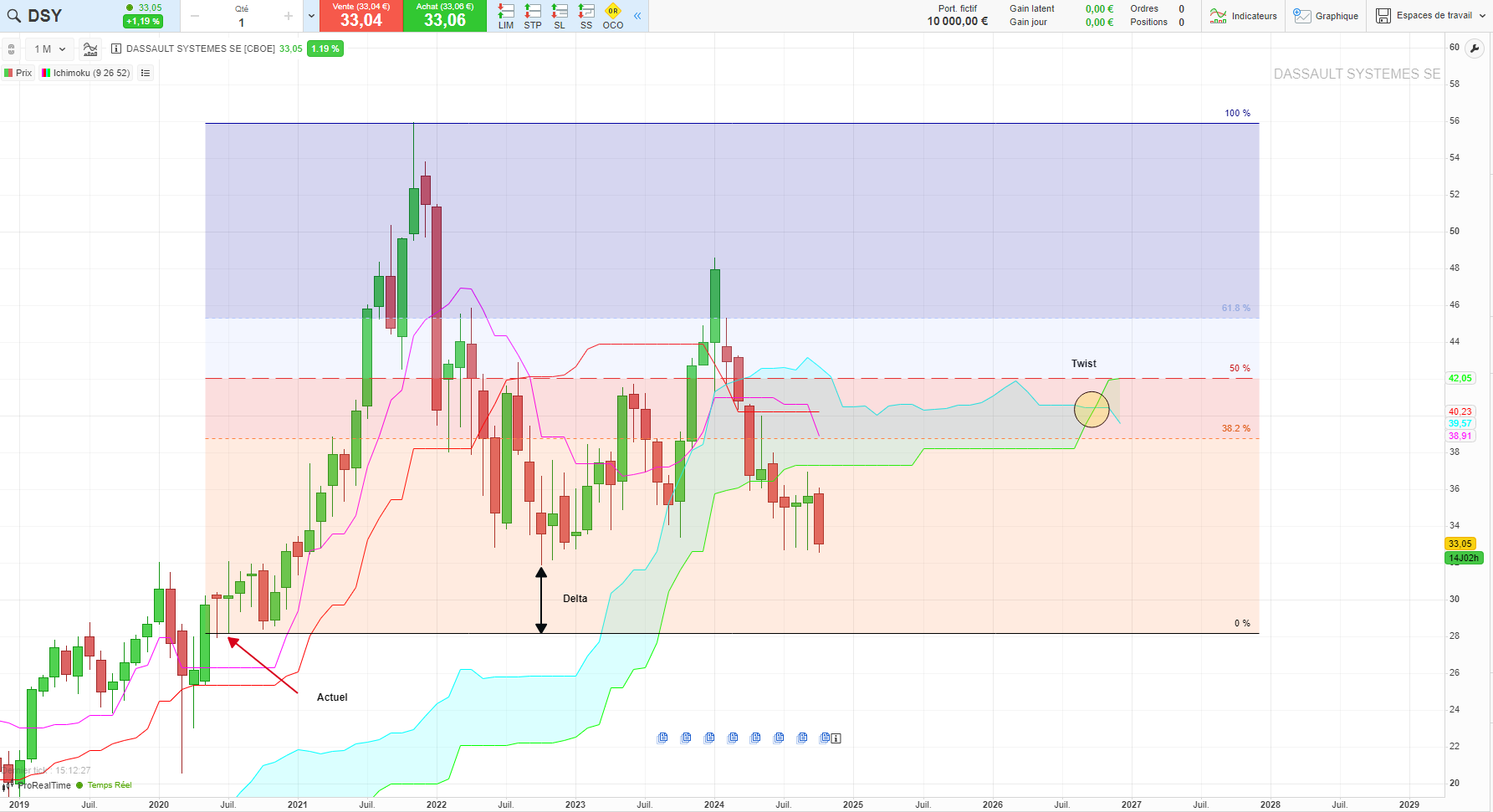
Task: Open instrument info icon beside DASSAULT SYSTEMES
Action: pyautogui.click(x=116, y=49)
